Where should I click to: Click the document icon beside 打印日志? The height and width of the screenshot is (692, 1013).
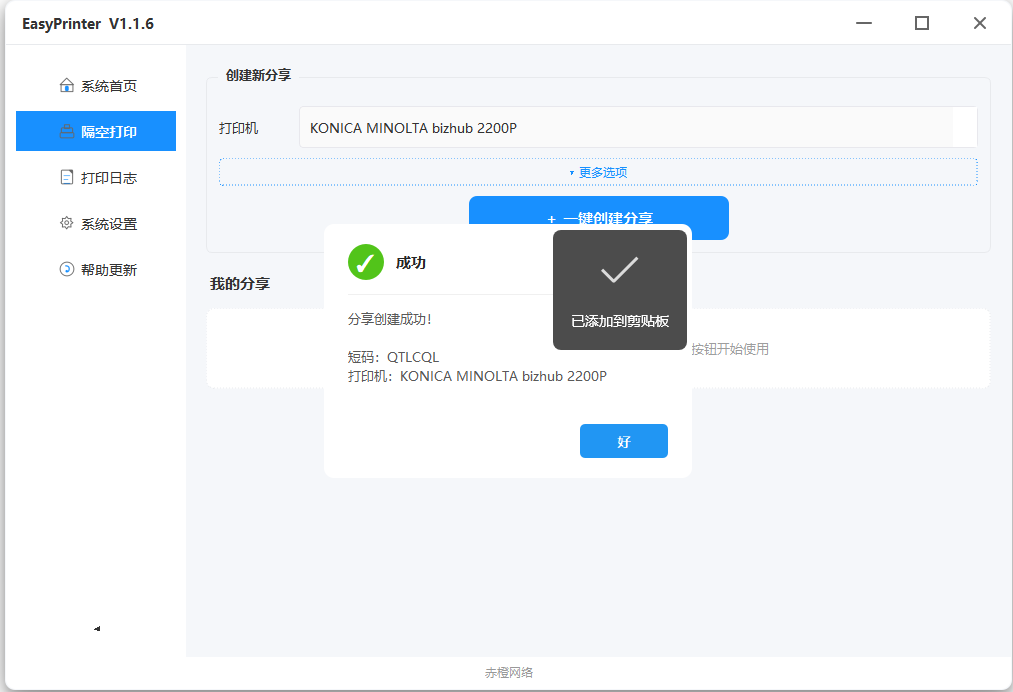[67, 177]
